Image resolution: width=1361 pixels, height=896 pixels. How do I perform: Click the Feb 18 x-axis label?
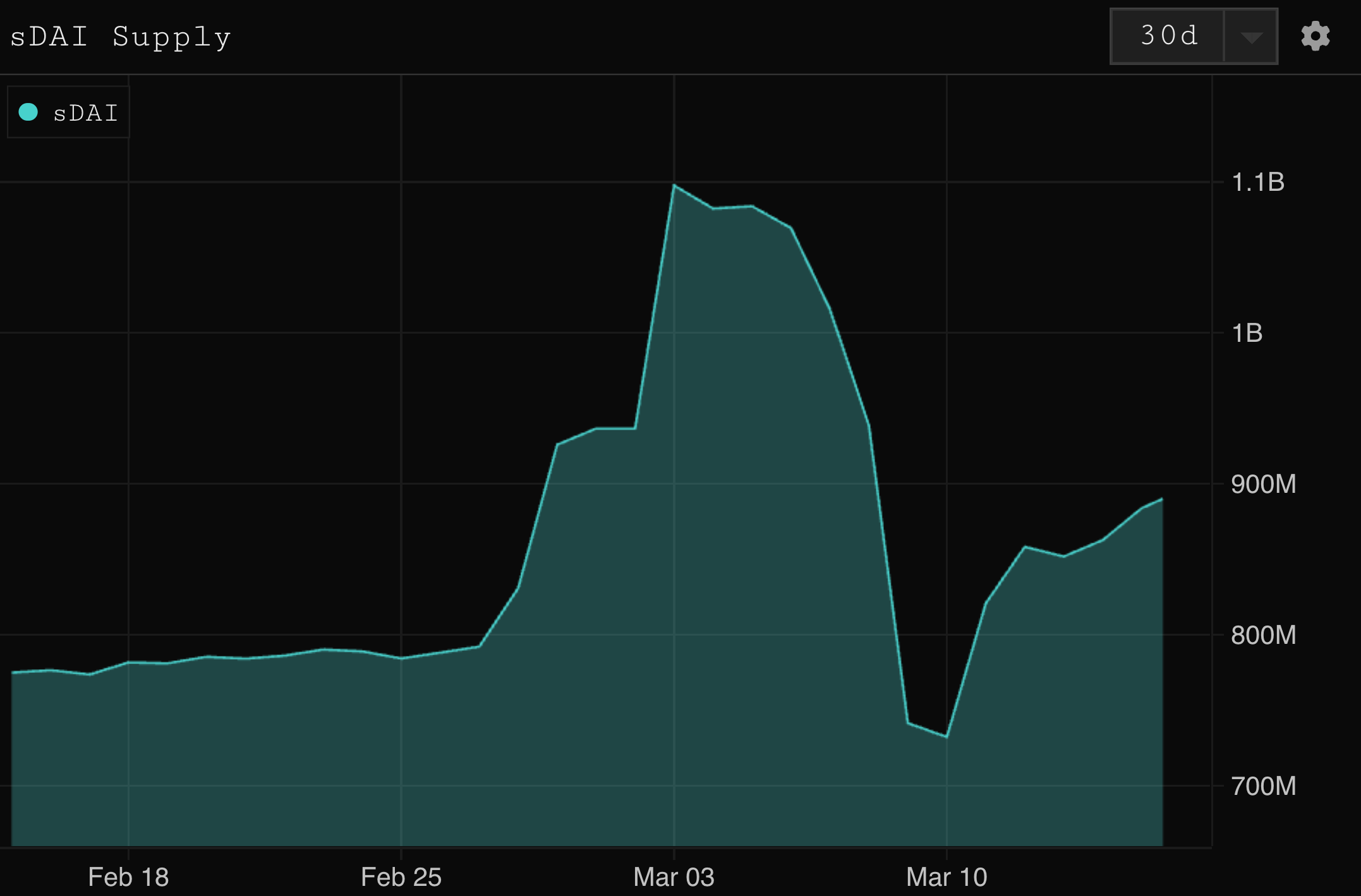tap(128, 876)
